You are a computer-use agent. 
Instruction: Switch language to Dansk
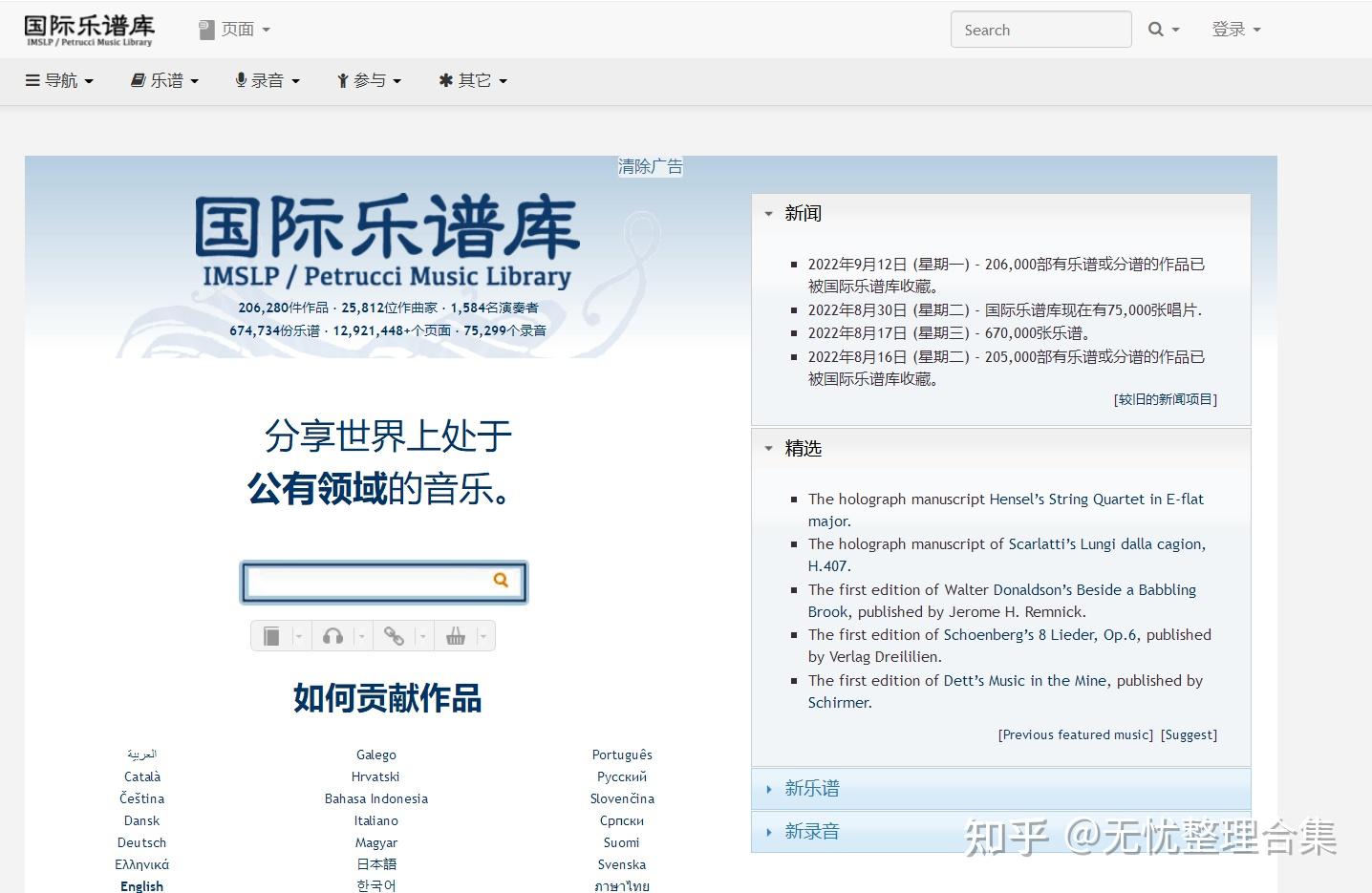pyautogui.click(x=141, y=820)
